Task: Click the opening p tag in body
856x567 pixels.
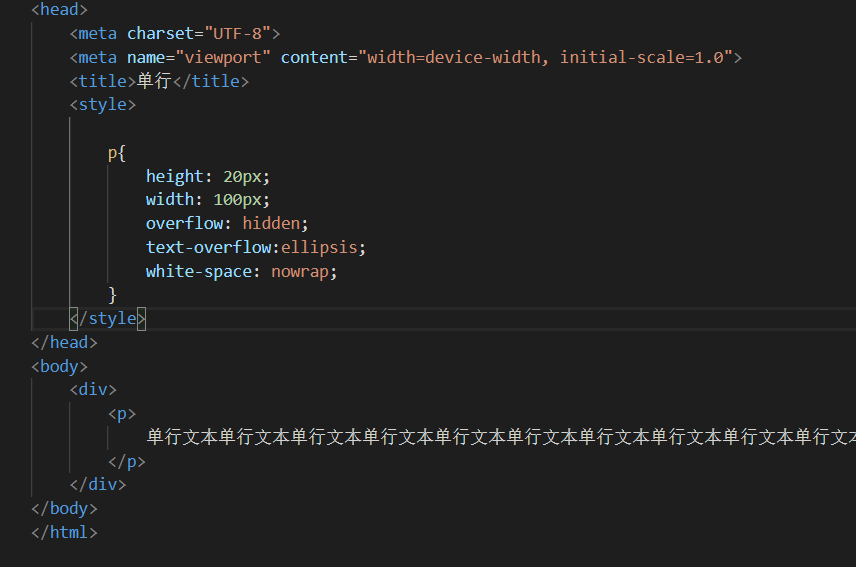Action: [x=122, y=414]
